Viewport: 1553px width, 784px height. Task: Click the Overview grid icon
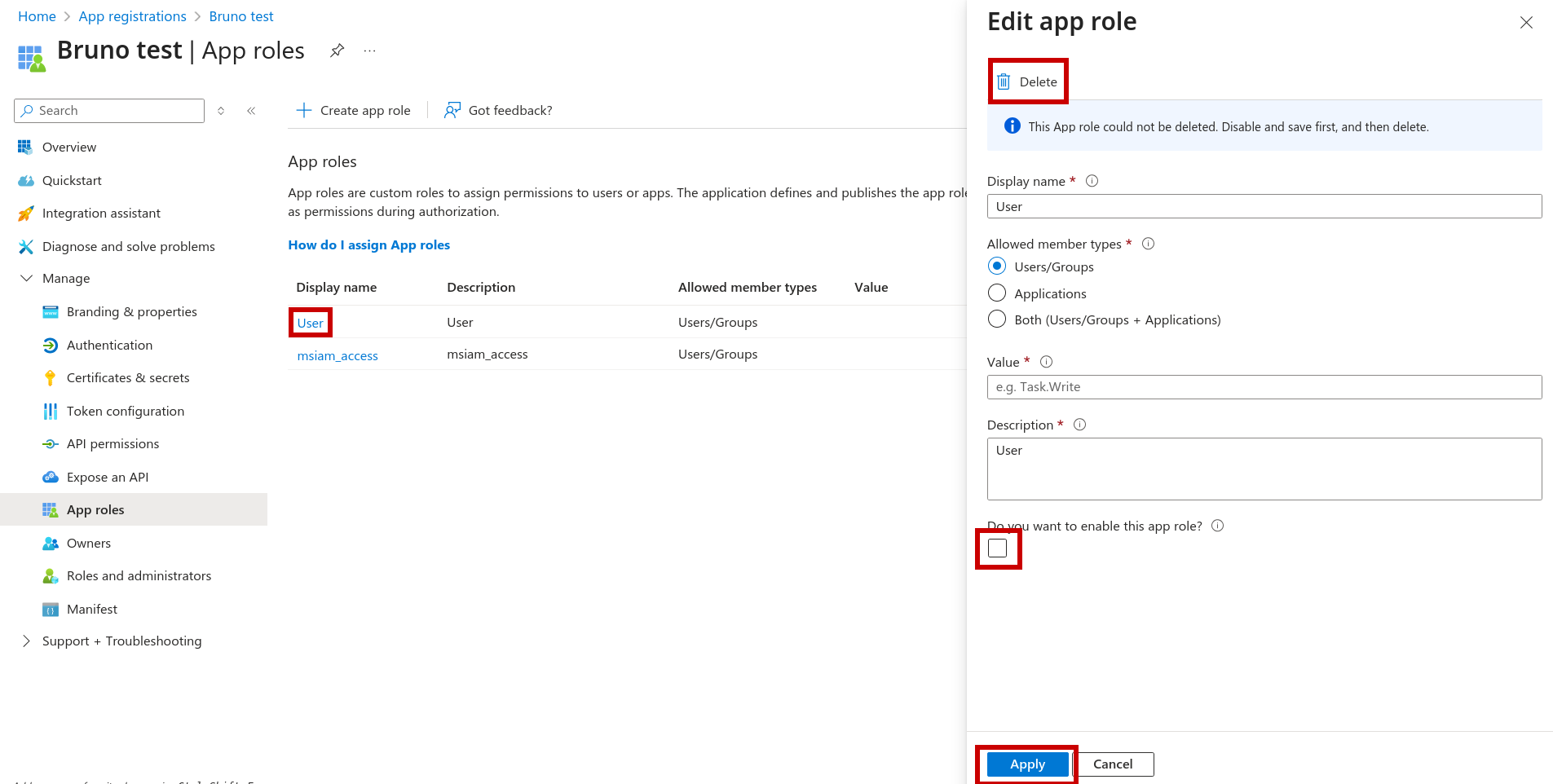25,147
